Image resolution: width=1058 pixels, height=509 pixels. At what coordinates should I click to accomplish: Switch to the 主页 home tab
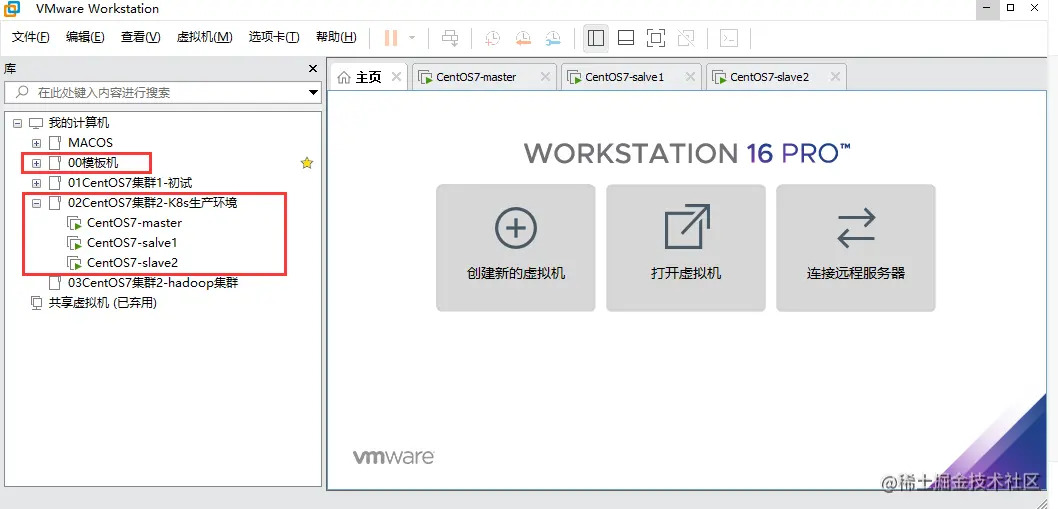coord(368,77)
